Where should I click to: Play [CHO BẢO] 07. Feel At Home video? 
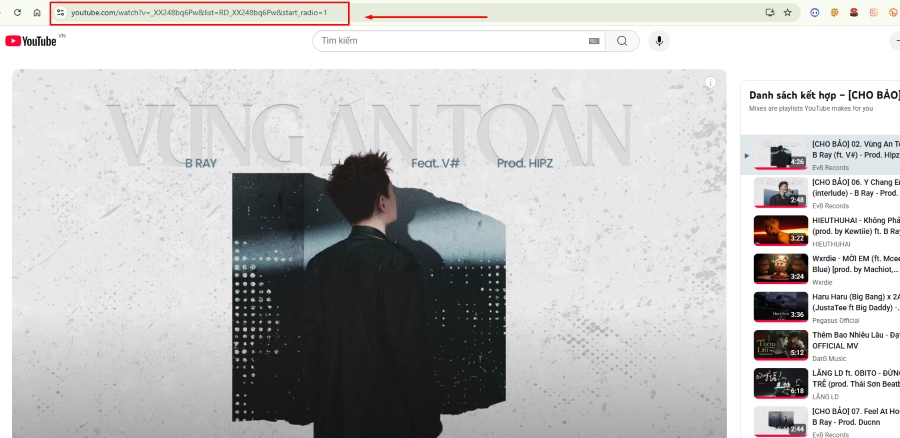click(856, 417)
